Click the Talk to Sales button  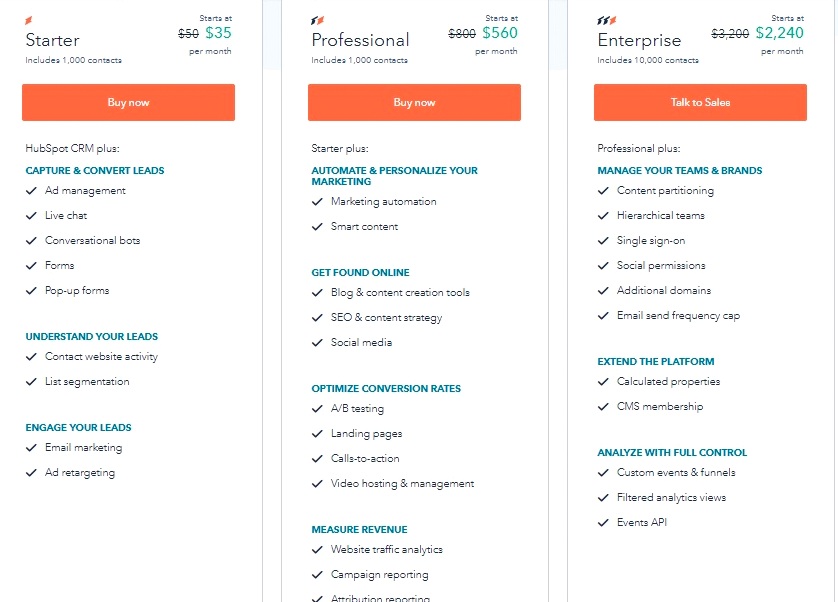pos(699,102)
